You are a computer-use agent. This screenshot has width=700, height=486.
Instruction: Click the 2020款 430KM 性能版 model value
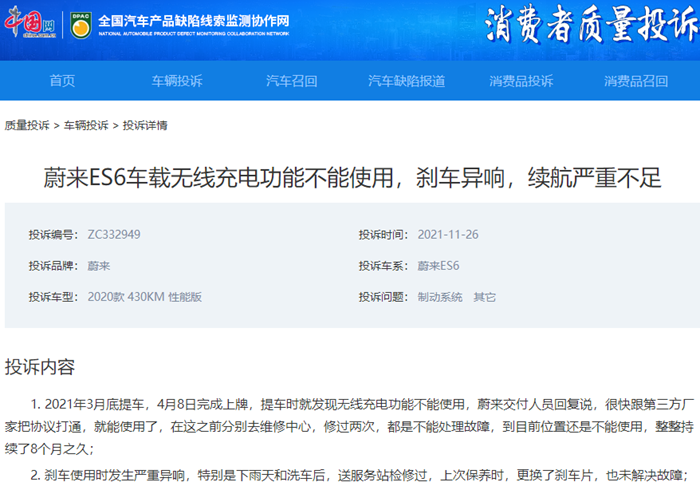point(145,297)
